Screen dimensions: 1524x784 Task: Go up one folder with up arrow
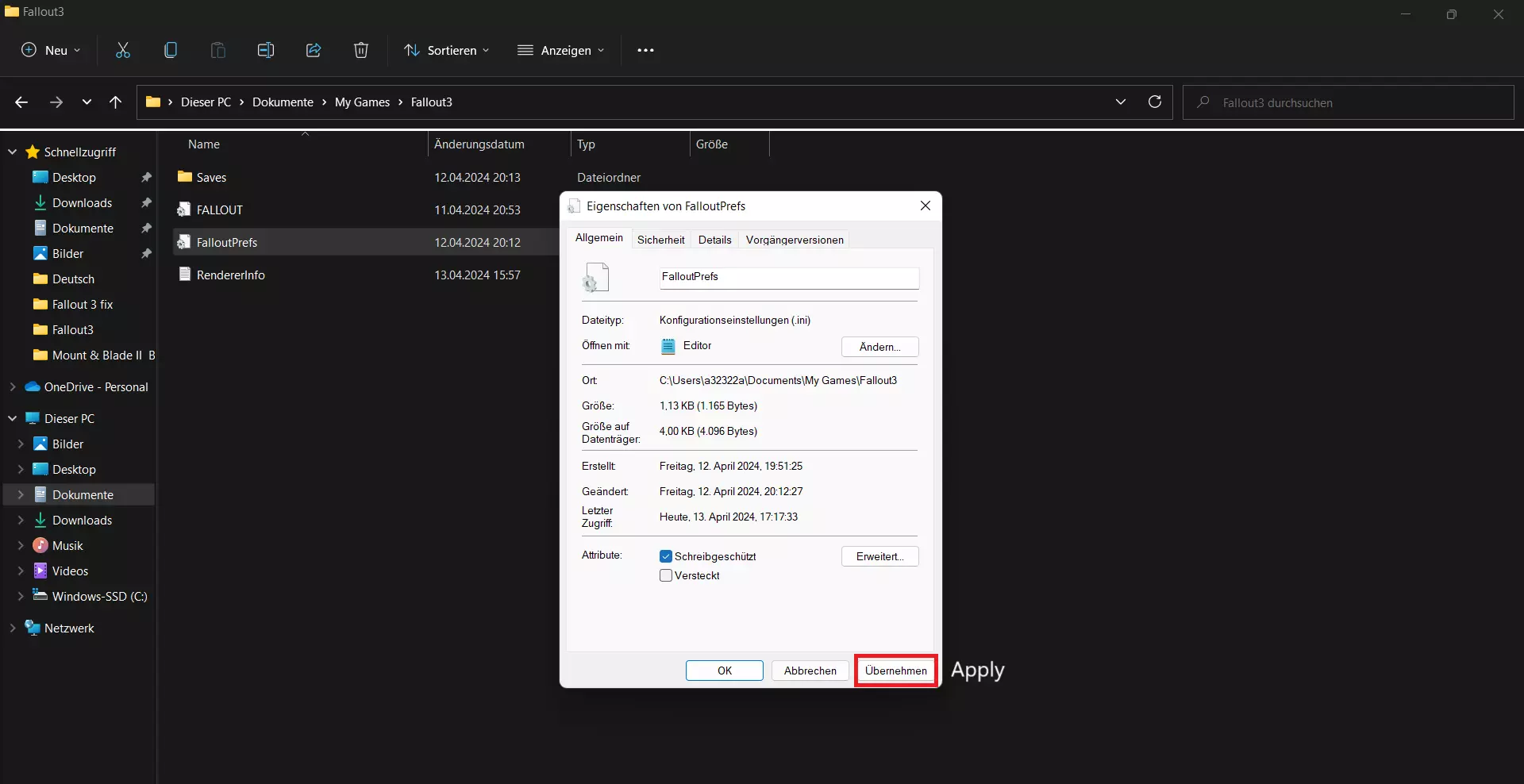click(116, 102)
